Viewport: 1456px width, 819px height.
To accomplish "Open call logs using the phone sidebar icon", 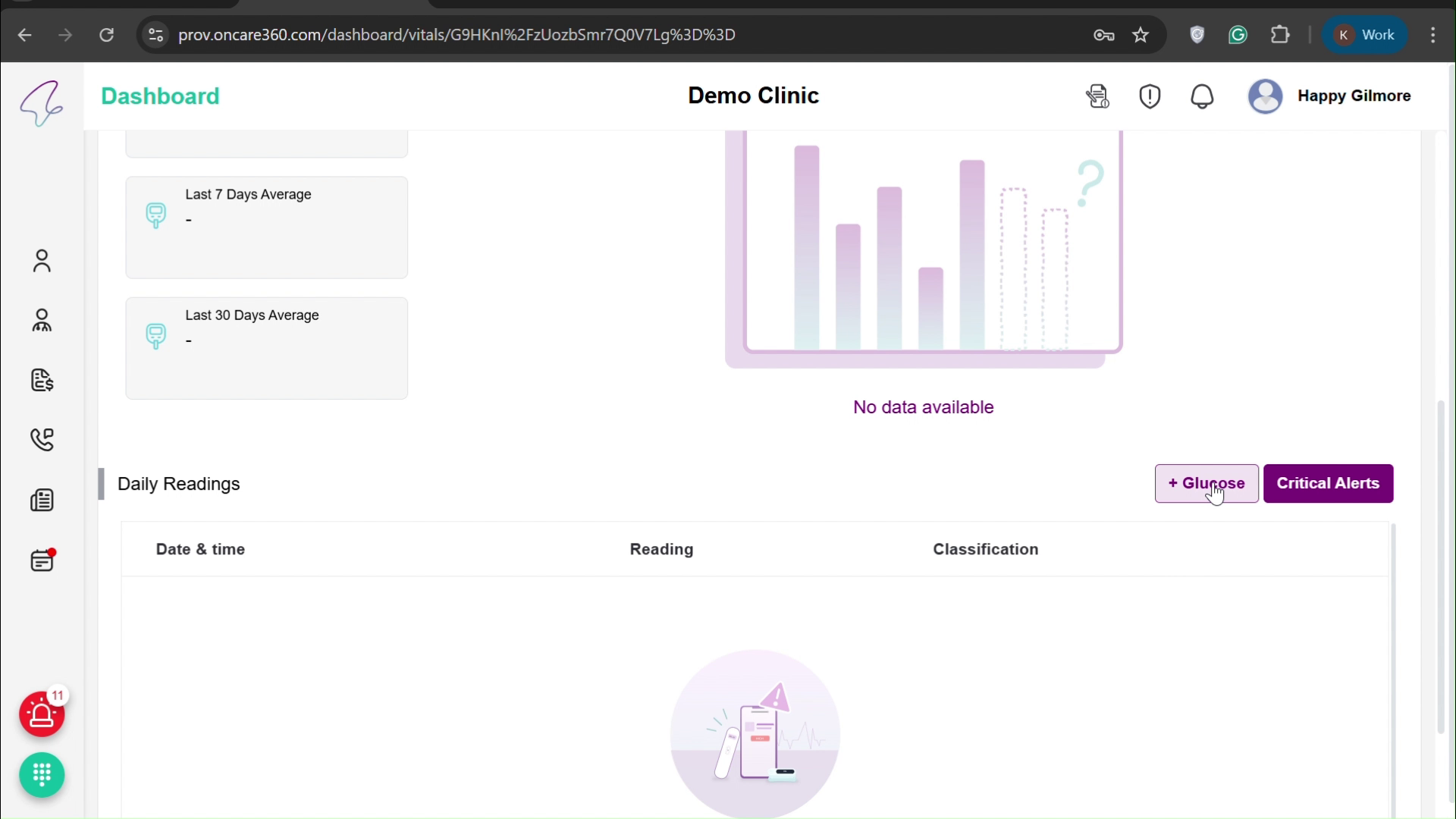I will click(x=42, y=440).
